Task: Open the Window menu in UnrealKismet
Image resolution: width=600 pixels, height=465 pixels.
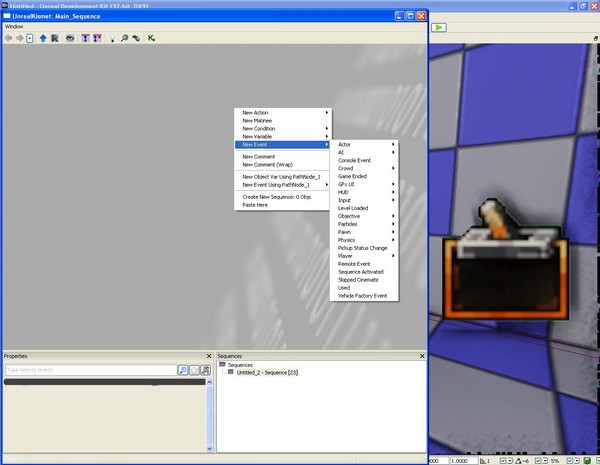Action: click(x=14, y=26)
